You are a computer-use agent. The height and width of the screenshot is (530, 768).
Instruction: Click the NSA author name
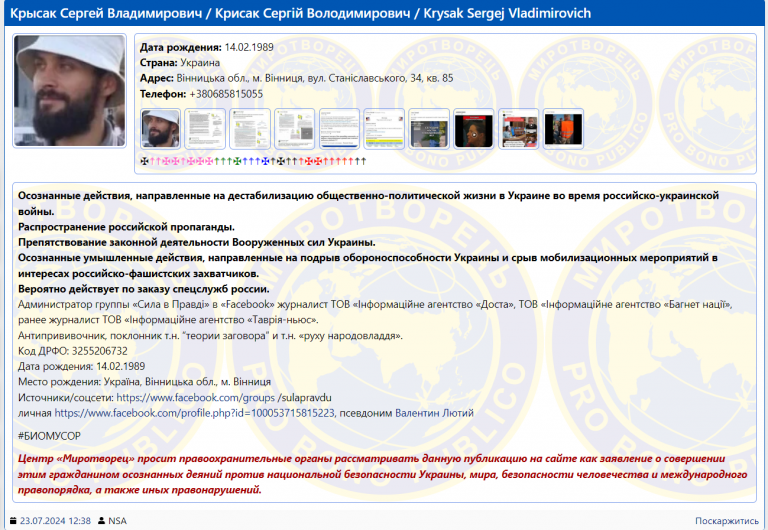[118, 521]
